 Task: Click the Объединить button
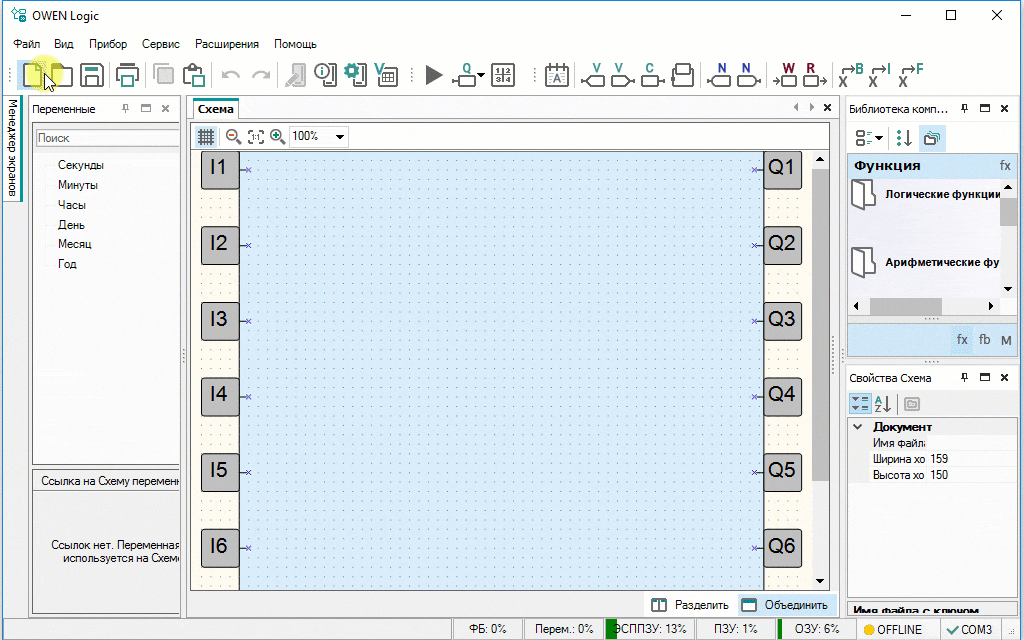pos(785,605)
